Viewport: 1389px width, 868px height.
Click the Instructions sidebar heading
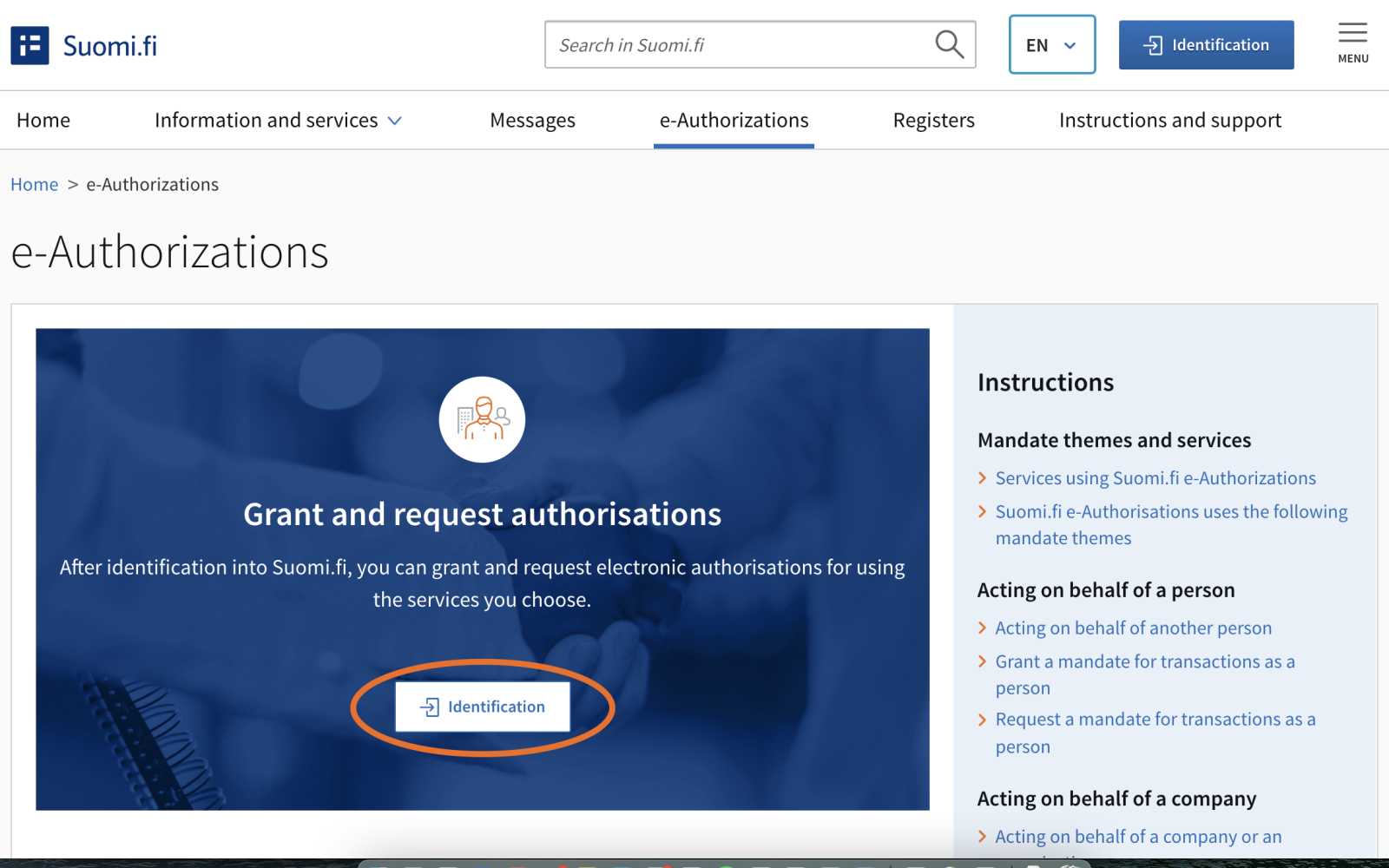(x=1045, y=382)
